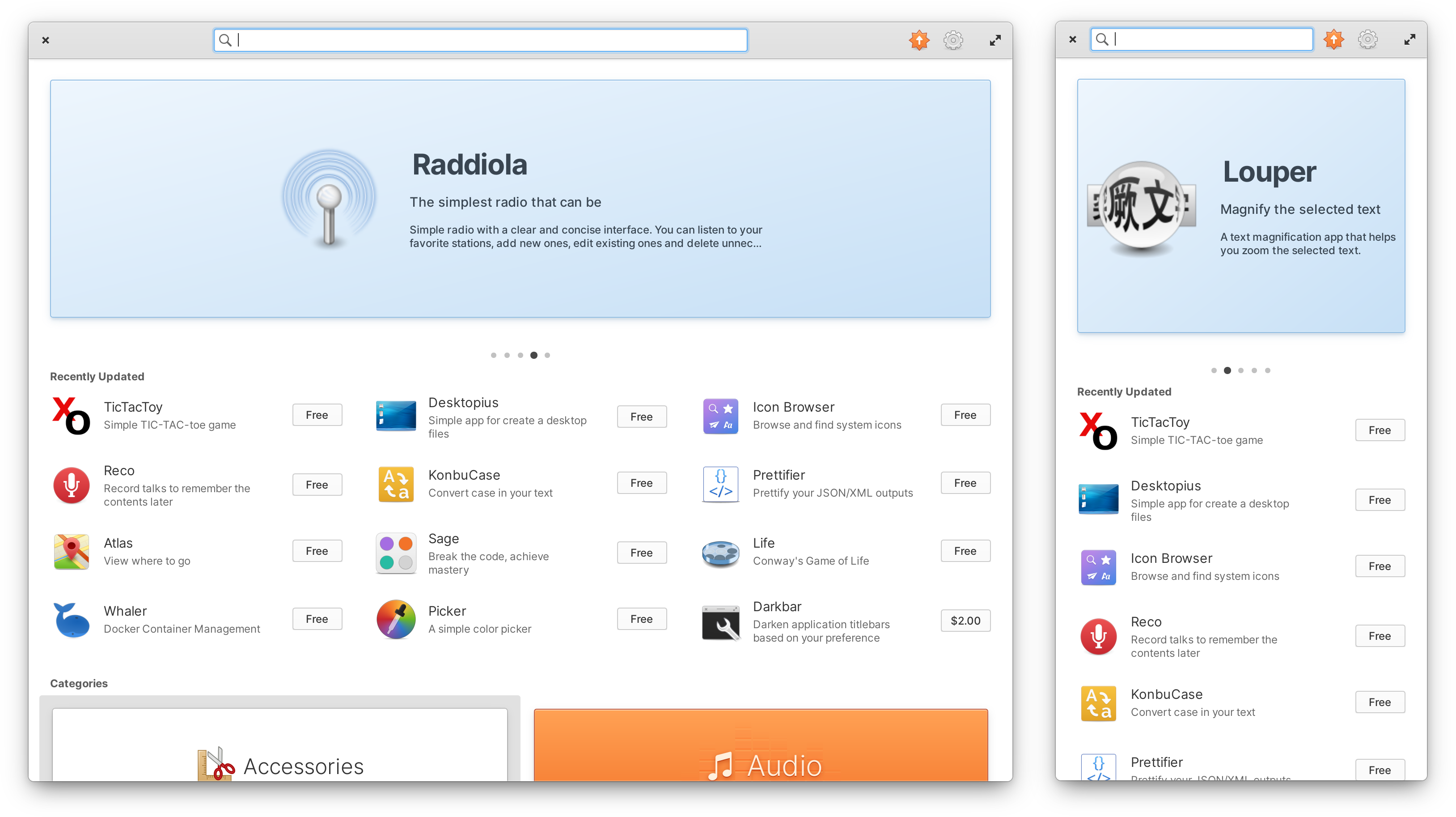1456x817 pixels.
Task: Click the Reco microphone app icon
Action: pyautogui.click(x=71, y=485)
